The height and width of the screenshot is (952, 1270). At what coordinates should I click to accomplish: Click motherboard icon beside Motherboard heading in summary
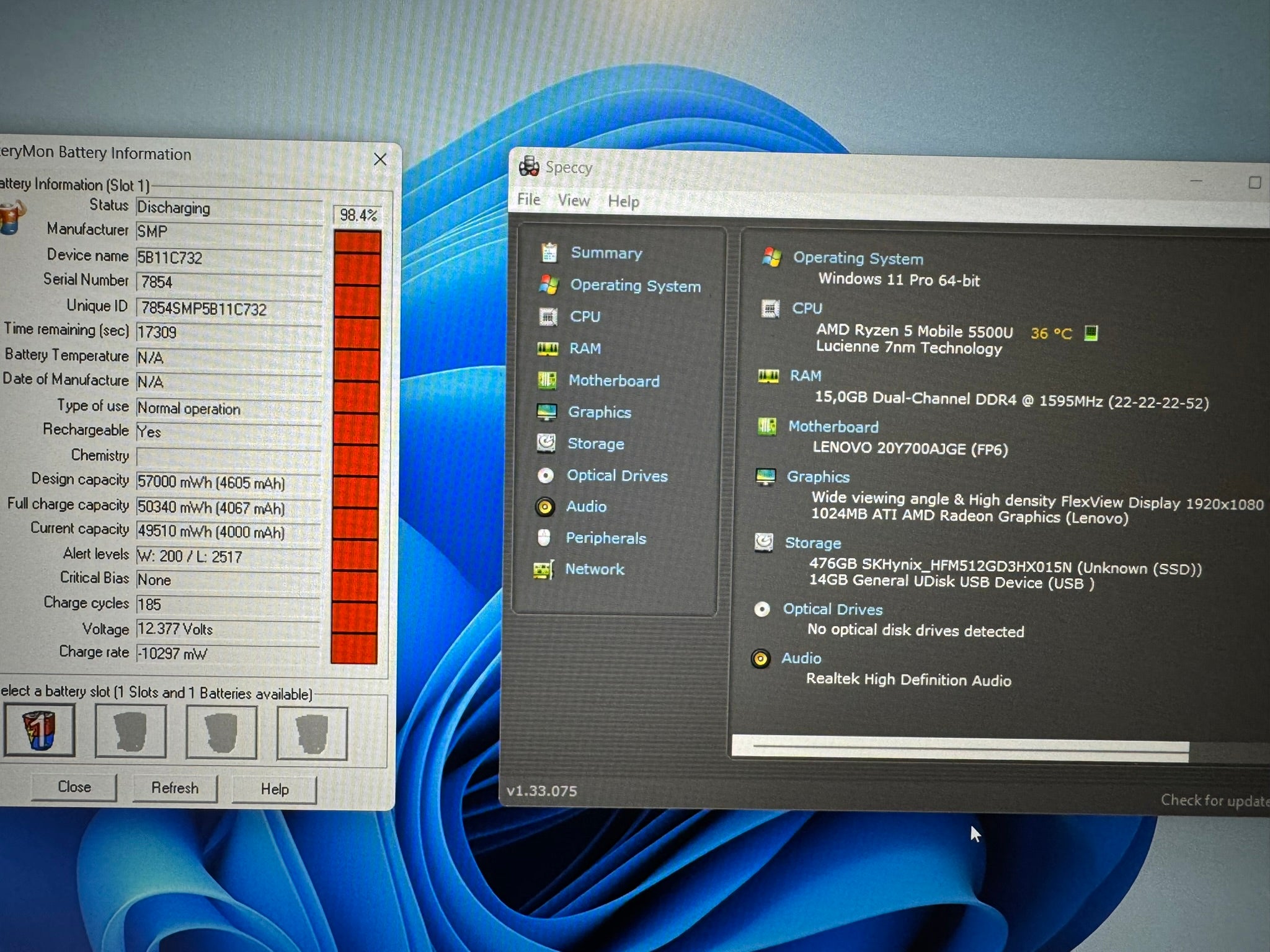767,426
